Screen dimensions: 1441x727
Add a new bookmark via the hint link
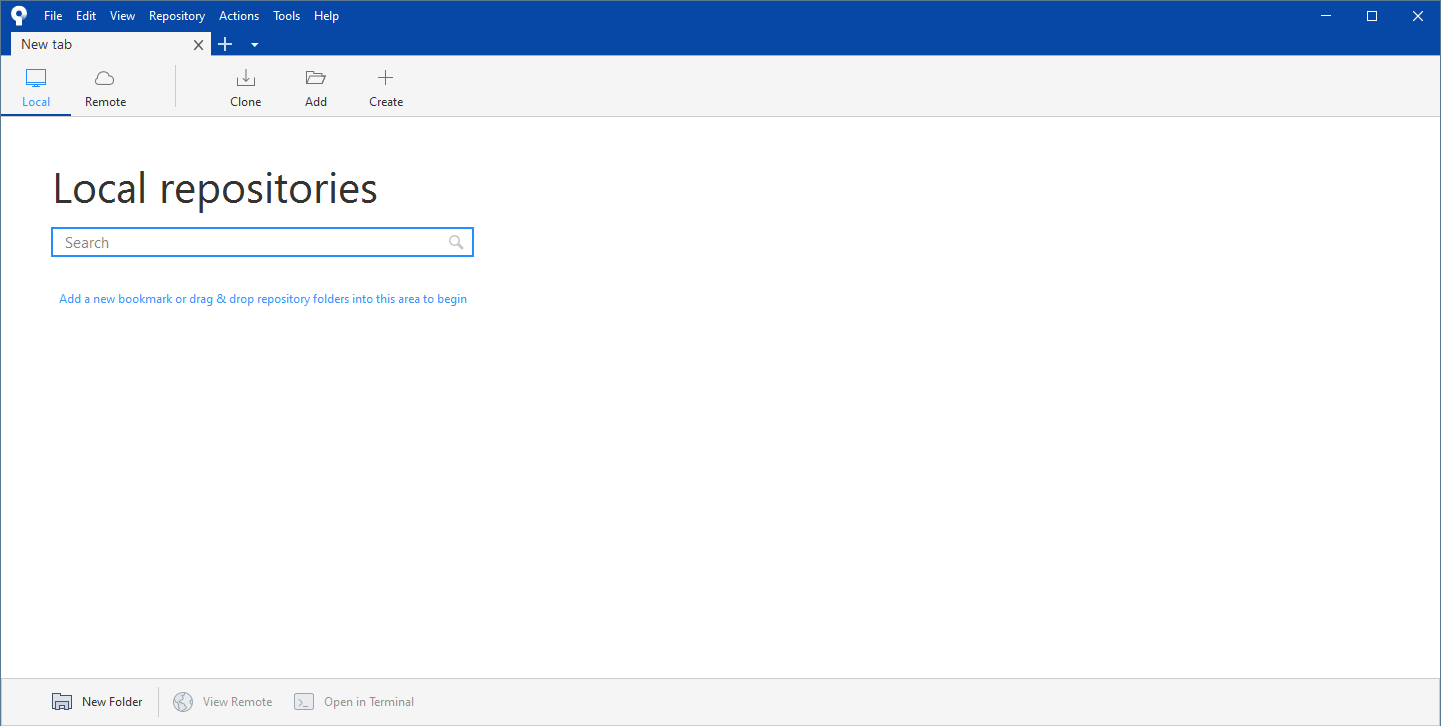coord(262,298)
